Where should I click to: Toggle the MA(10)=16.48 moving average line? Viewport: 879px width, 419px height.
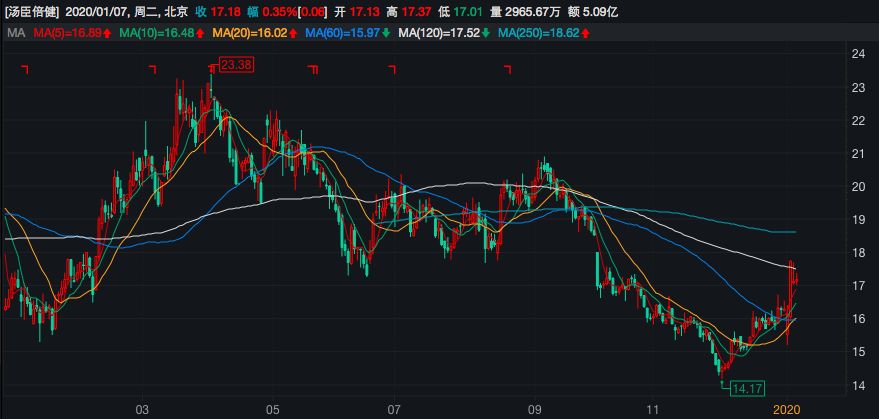(156, 34)
